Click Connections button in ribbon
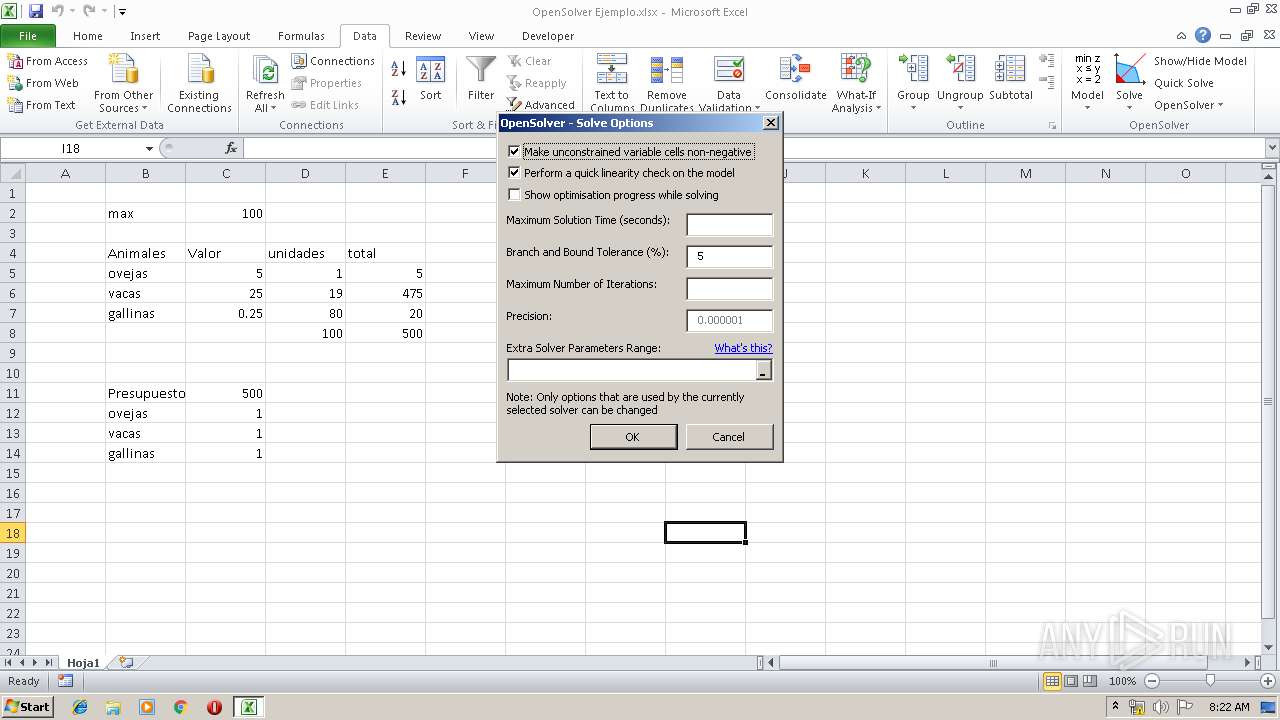The height and width of the screenshot is (720, 1280). point(333,61)
